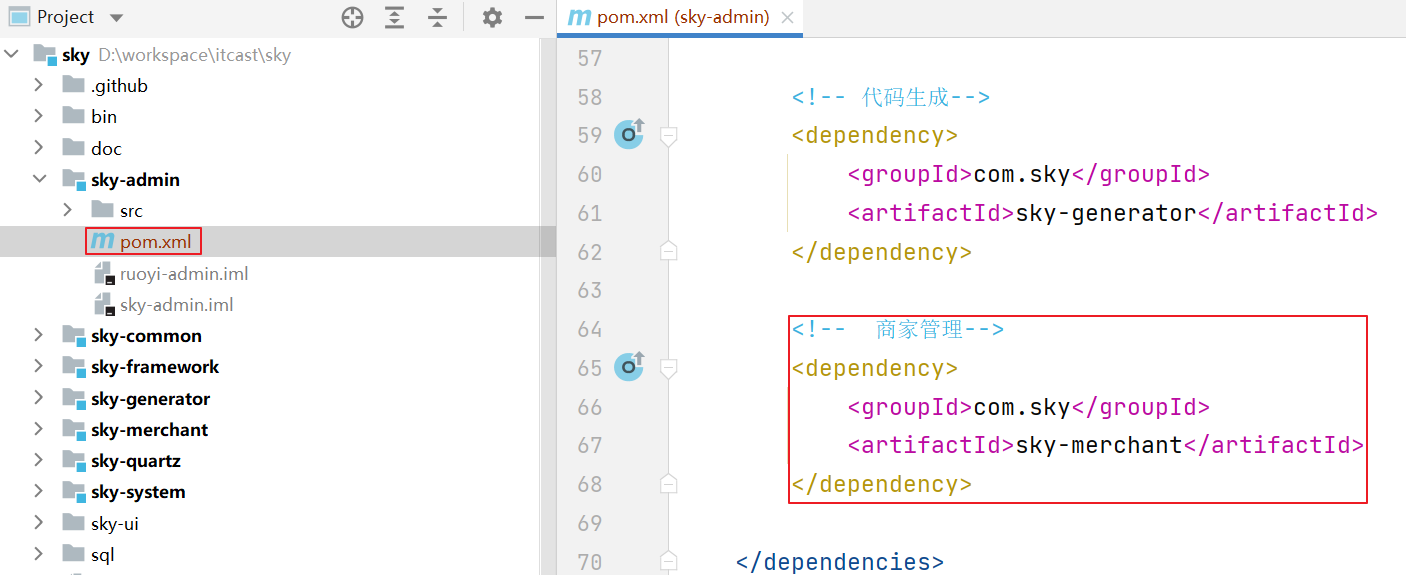
Task: Collapse the sky-admin folder
Action: (39, 179)
